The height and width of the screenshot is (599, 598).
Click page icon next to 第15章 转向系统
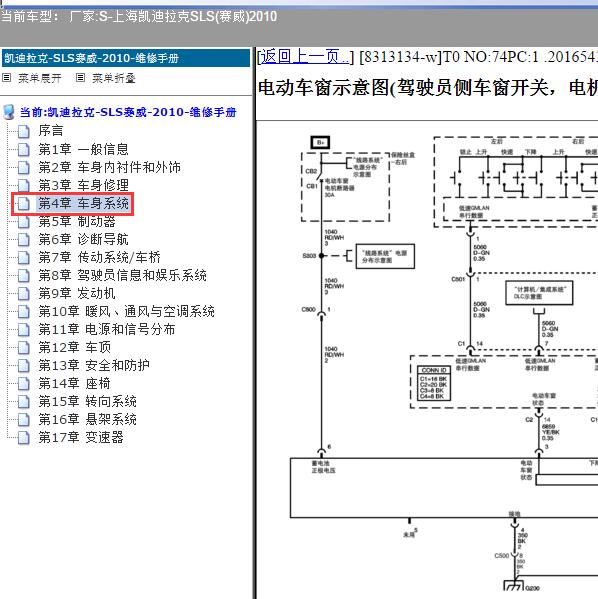click(x=24, y=401)
